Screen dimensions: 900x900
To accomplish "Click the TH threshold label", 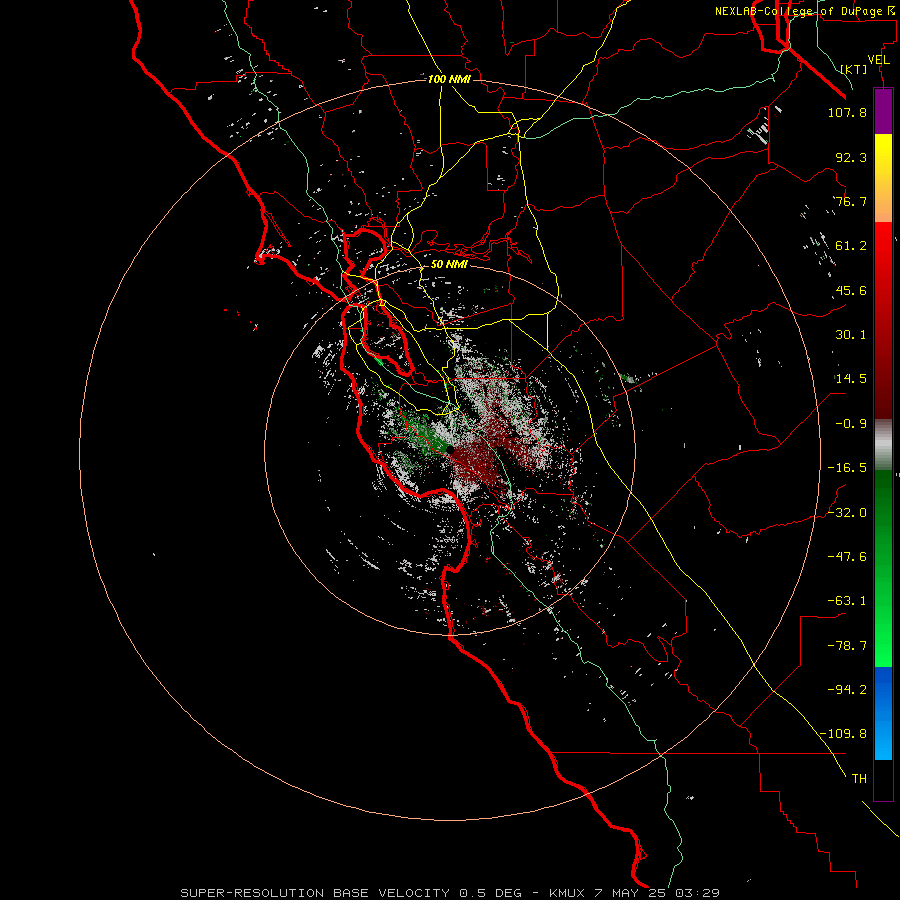I will (859, 779).
